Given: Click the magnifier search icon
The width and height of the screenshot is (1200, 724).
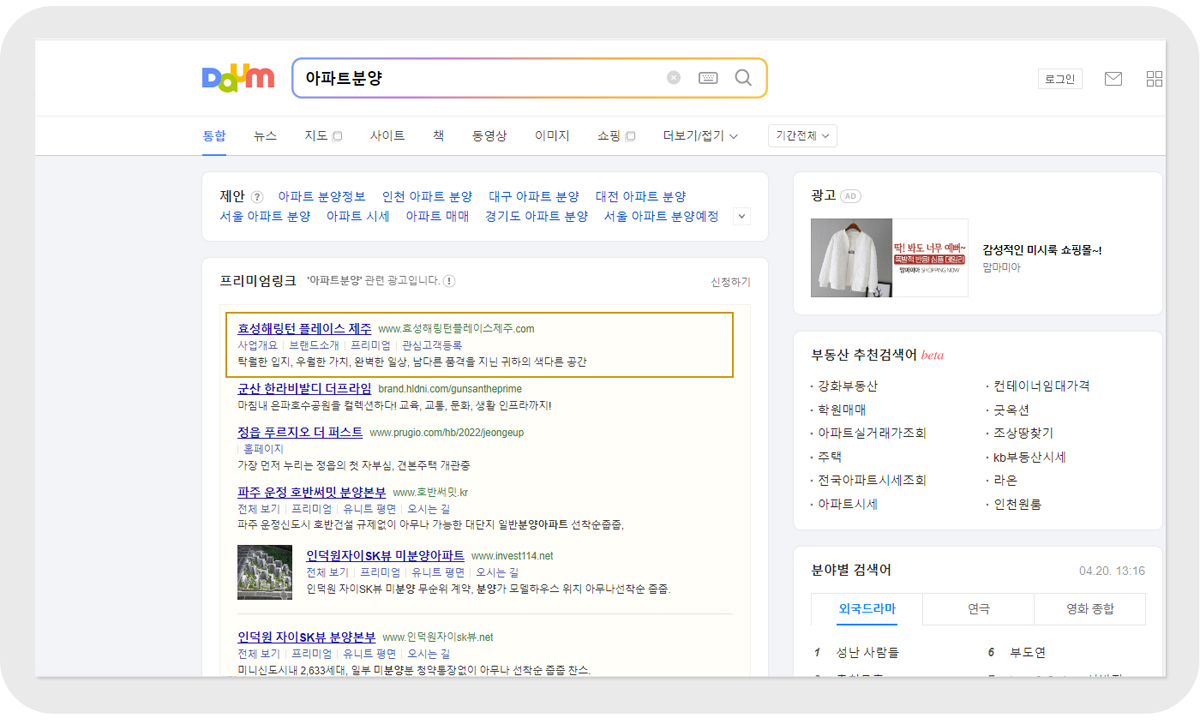Looking at the screenshot, I should point(743,78).
